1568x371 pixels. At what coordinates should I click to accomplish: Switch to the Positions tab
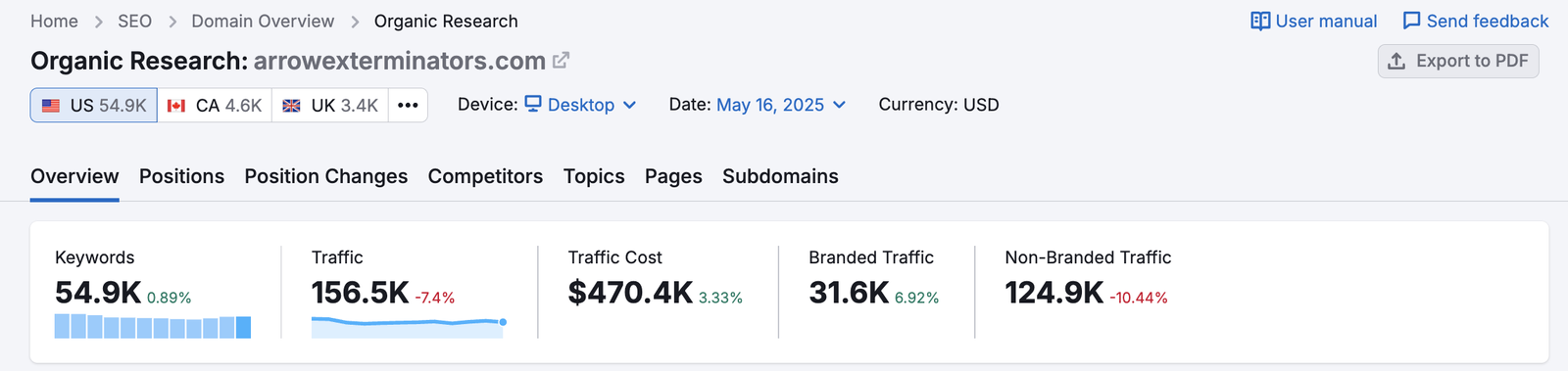pos(181,176)
